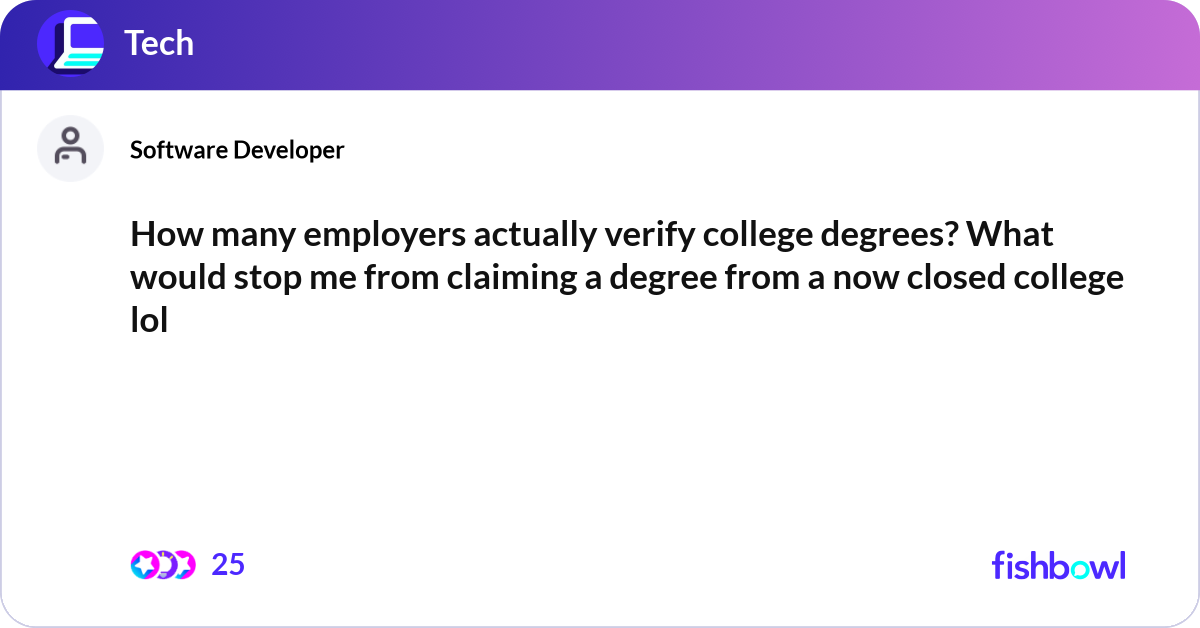Click the person silhouette in gray circle

pos(70,146)
